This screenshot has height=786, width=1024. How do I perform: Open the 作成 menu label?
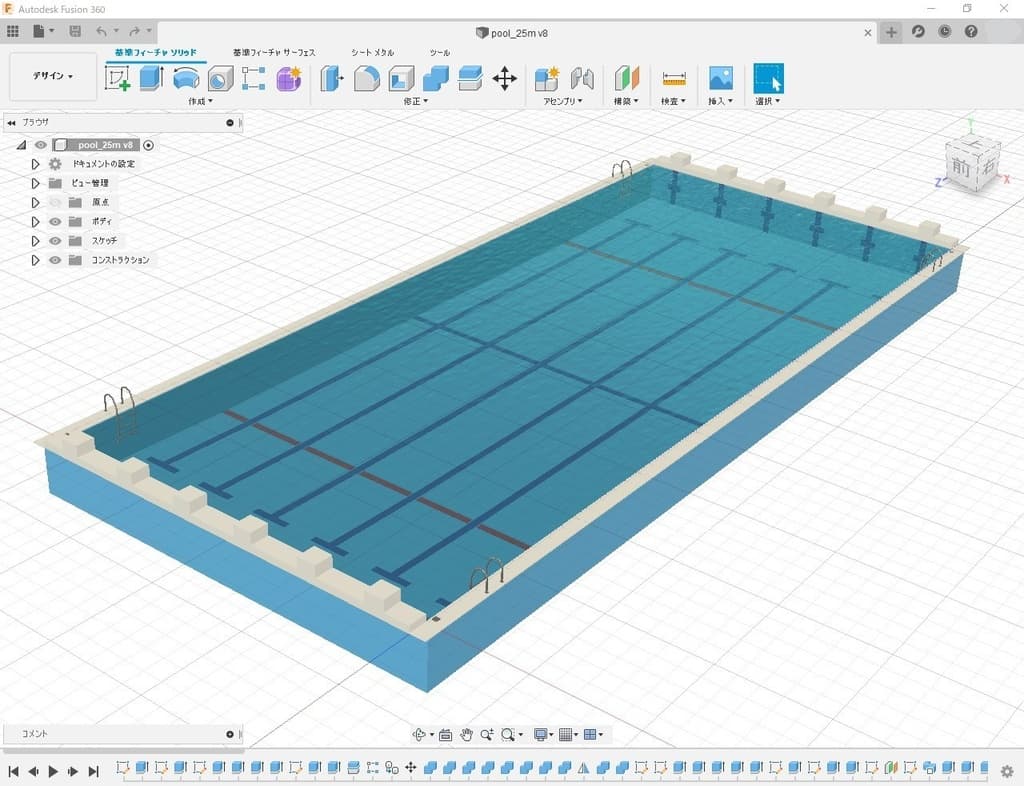point(199,101)
